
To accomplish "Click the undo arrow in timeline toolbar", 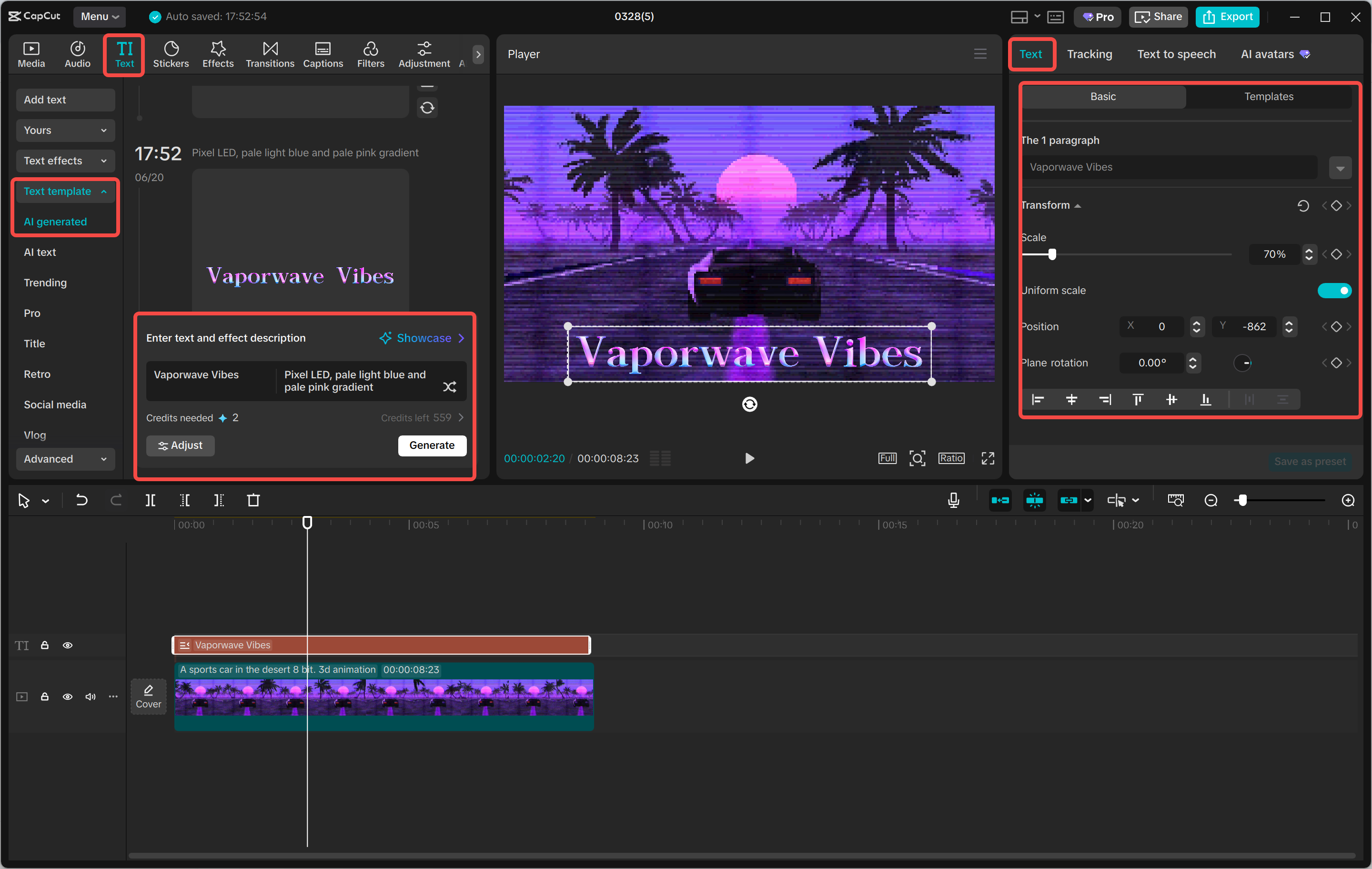I will [81, 500].
